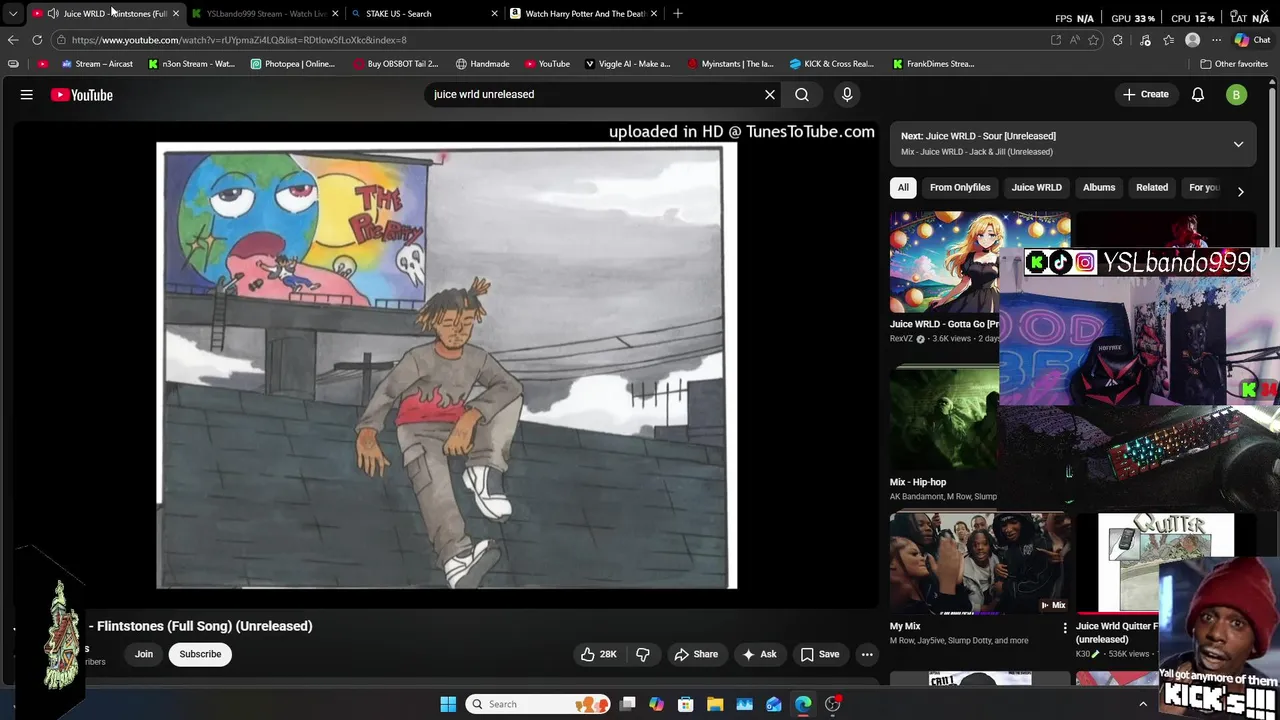The image size is (1280, 720).
Task: Start voice search with the microphone
Action: (847, 94)
